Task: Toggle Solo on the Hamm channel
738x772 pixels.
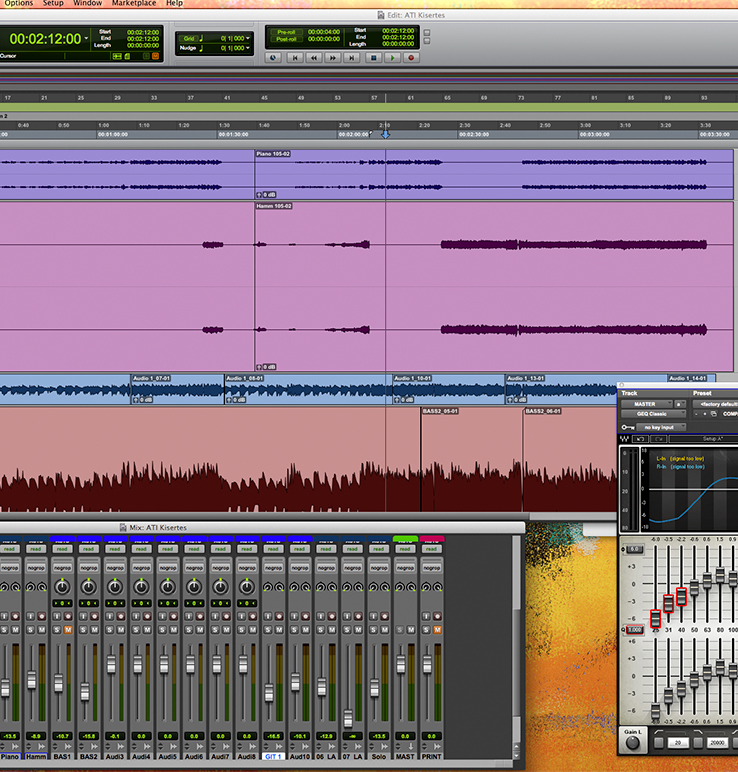Action: pos(31,630)
